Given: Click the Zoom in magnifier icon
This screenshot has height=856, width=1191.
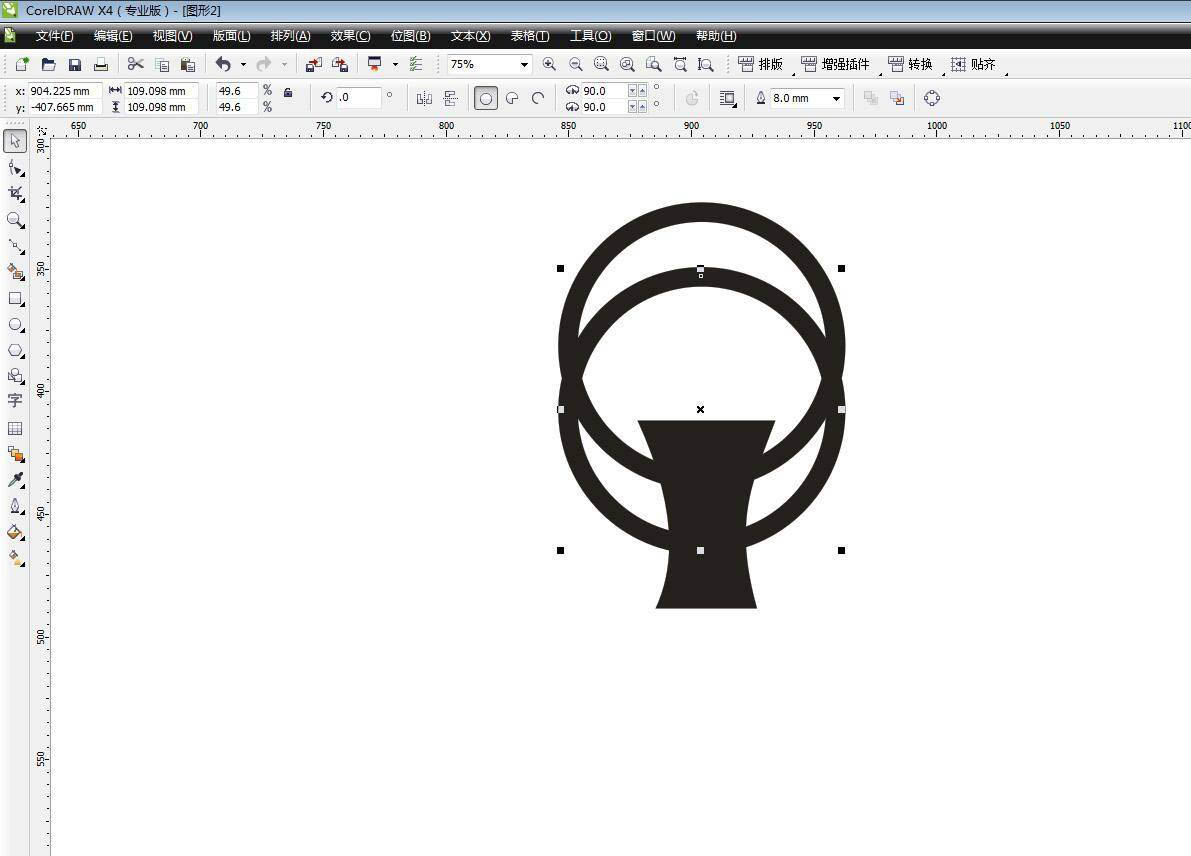Looking at the screenshot, I should [x=549, y=64].
